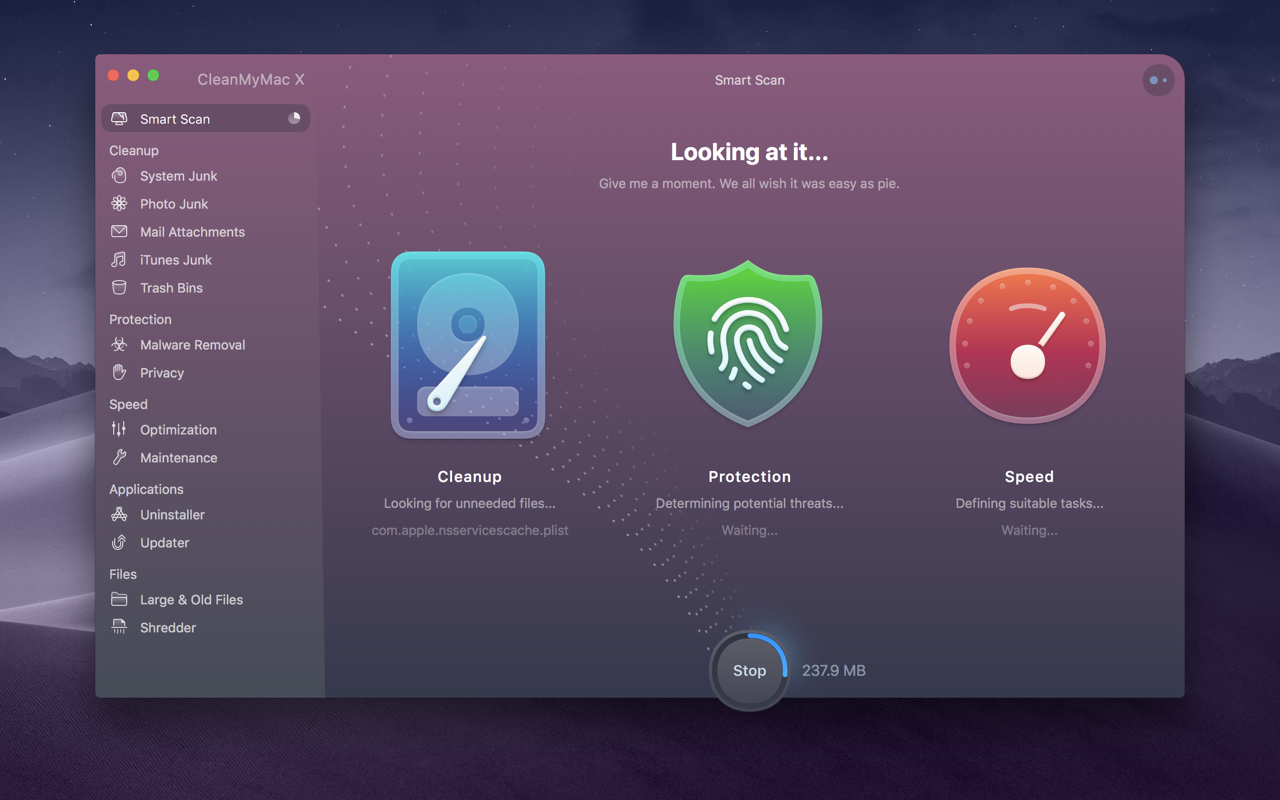Click 'Determining potential threats...' status

pos(749,503)
